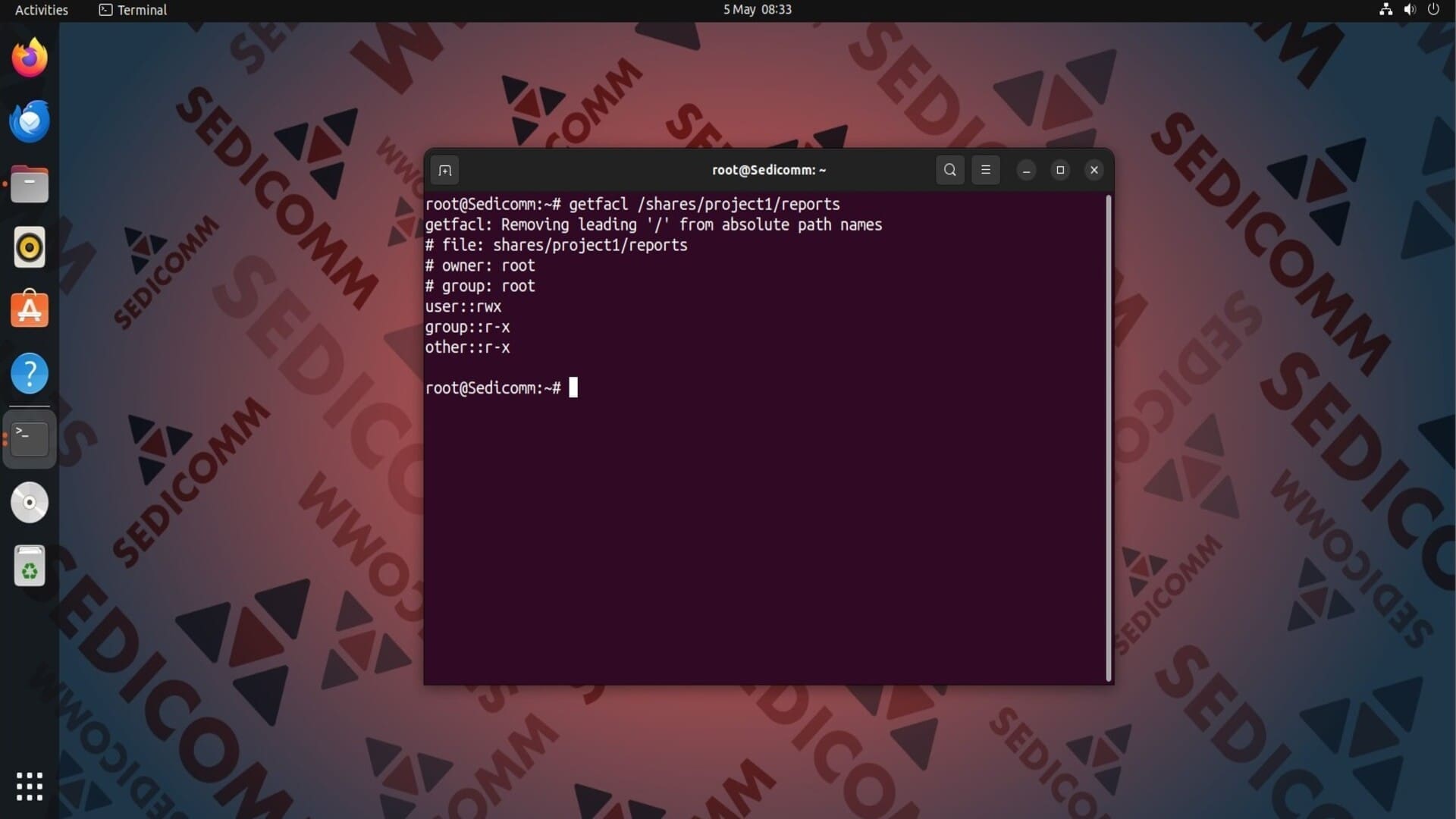Viewport: 1456px width, 819px height.
Task: Click the Terminal dock icon
Action: pyautogui.click(x=30, y=438)
